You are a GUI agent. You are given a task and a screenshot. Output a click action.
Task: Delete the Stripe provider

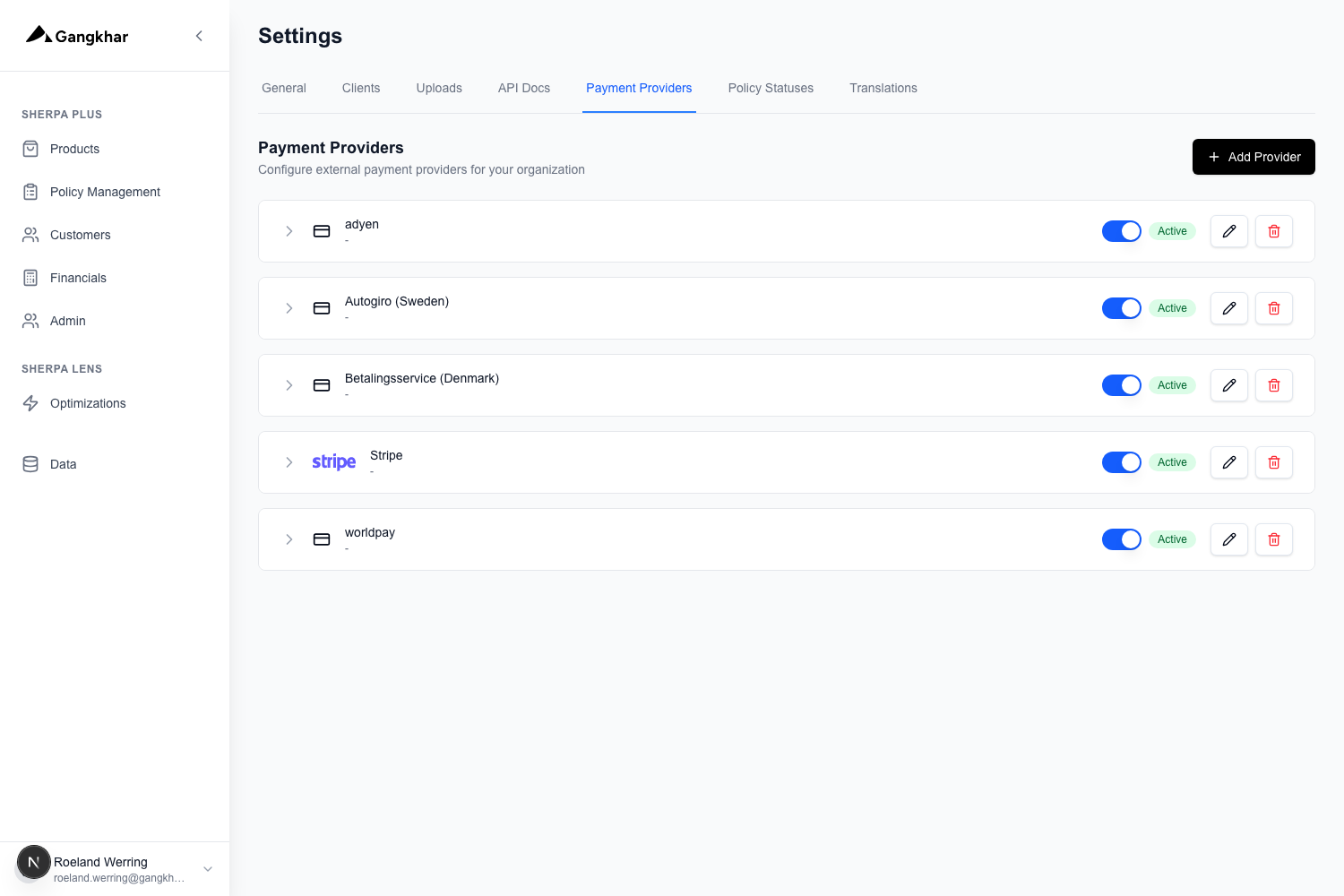click(1274, 462)
